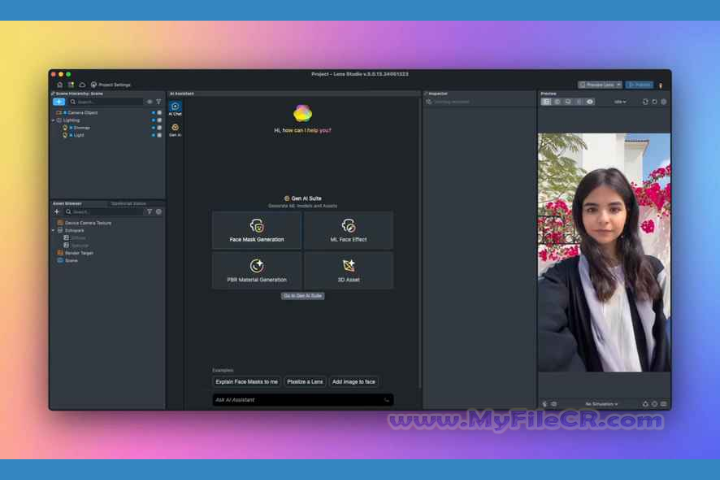Open PBR Material Generation card

click(x=257, y=271)
